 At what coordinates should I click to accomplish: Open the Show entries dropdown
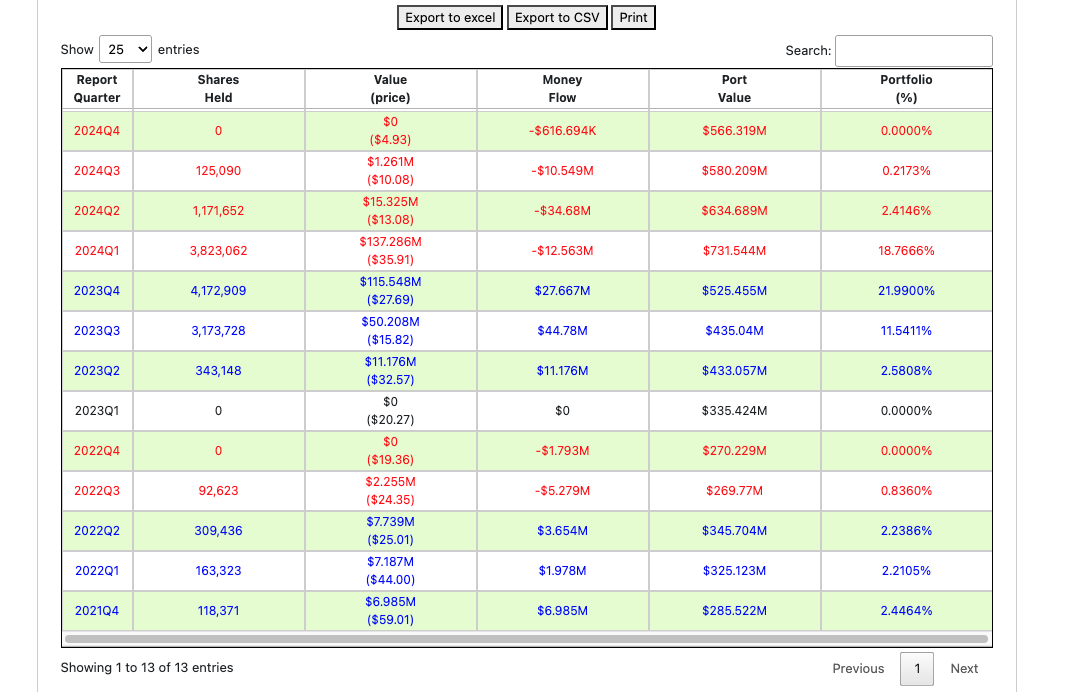coord(125,50)
